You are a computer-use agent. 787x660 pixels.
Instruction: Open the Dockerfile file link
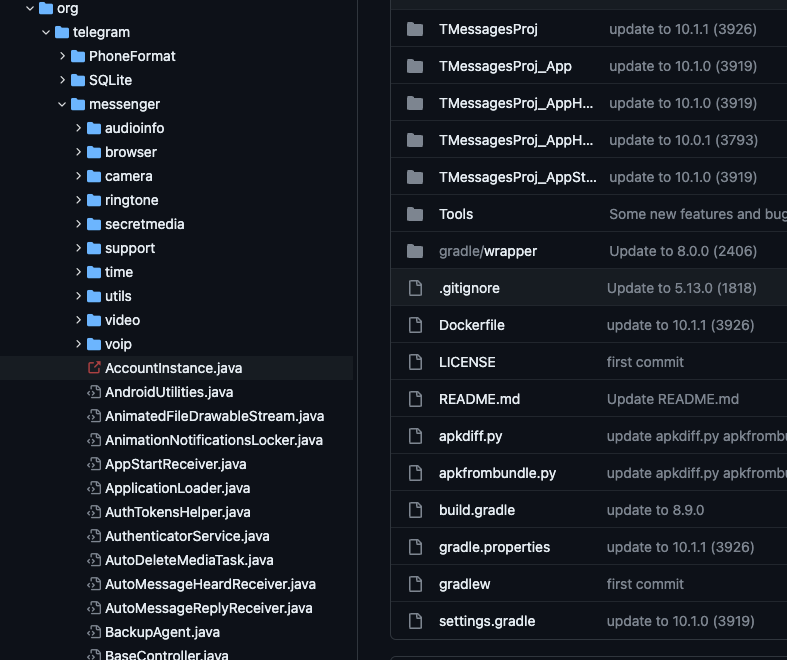[x=472, y=325]
